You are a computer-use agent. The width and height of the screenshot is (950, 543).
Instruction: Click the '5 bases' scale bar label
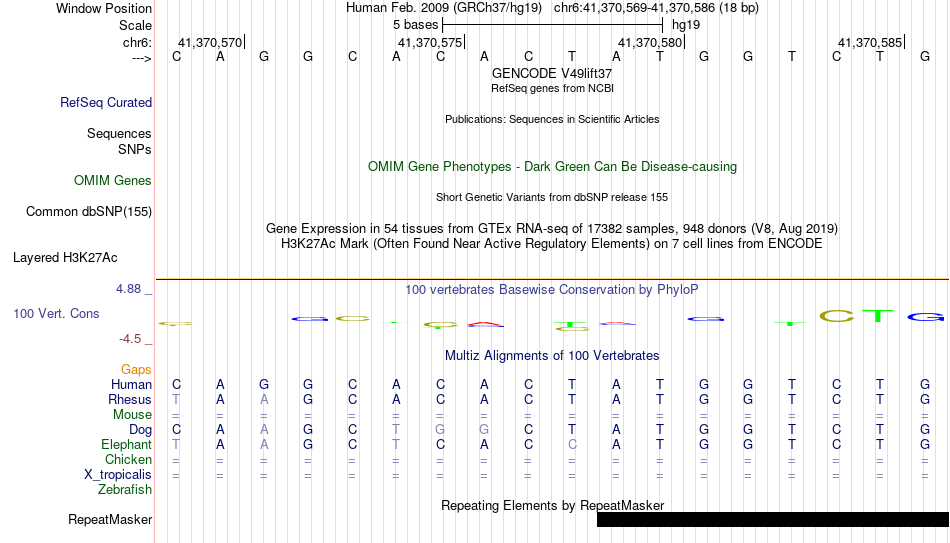tap(415, 25)
